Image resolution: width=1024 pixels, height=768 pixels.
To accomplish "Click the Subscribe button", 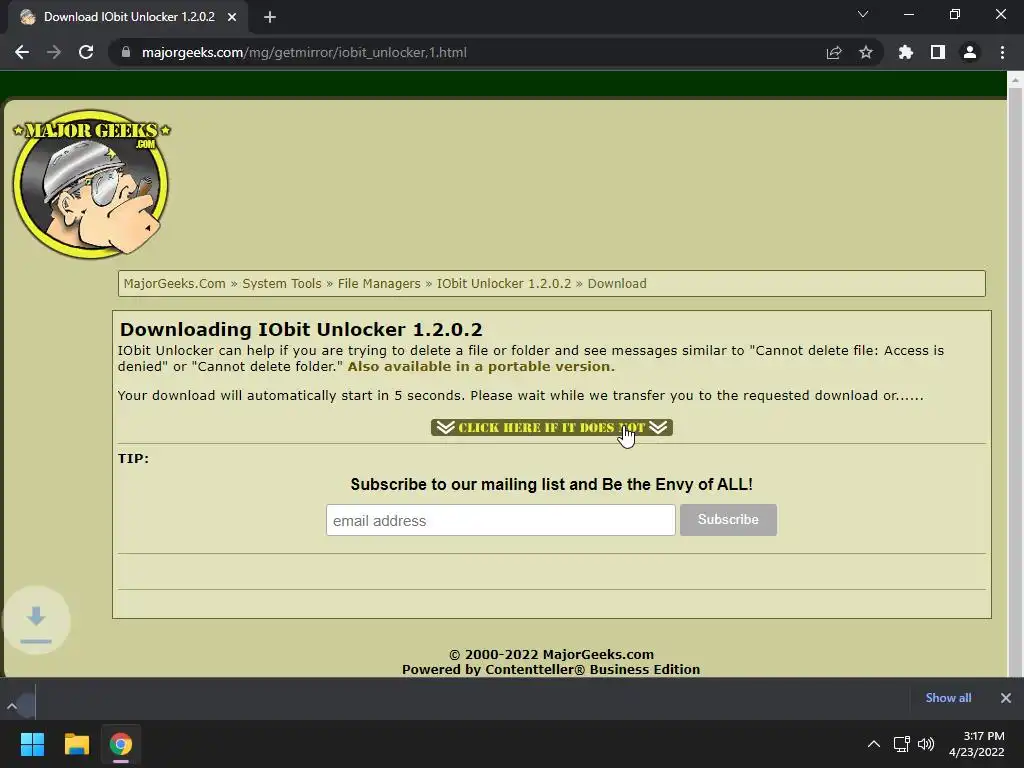I will tap(728, 520).
